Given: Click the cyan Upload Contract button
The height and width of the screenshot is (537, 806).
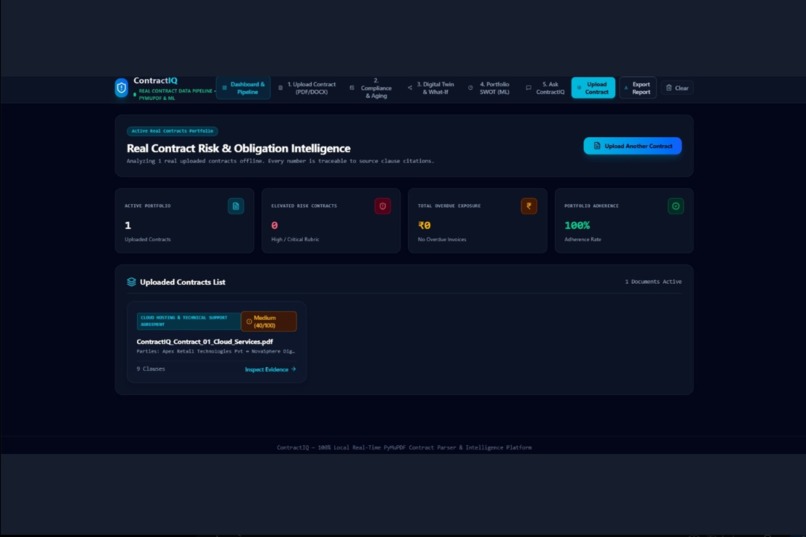Looking at the screenshot, I should [593, 88].
